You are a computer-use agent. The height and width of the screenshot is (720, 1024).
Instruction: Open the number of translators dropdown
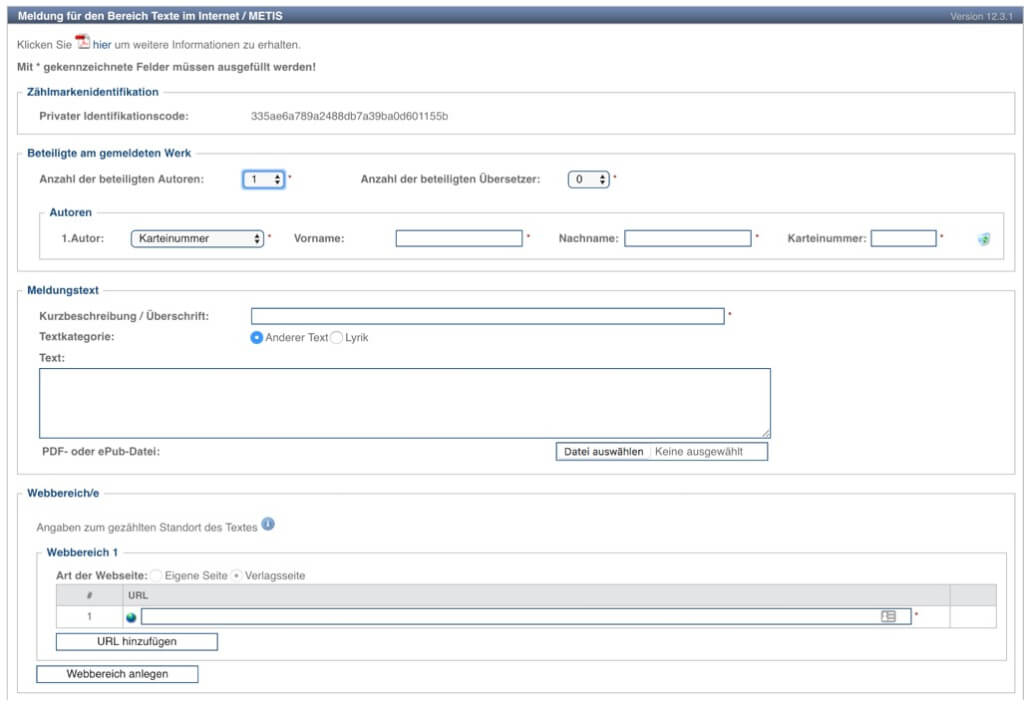pyautogui.click(x=589, y=179)
